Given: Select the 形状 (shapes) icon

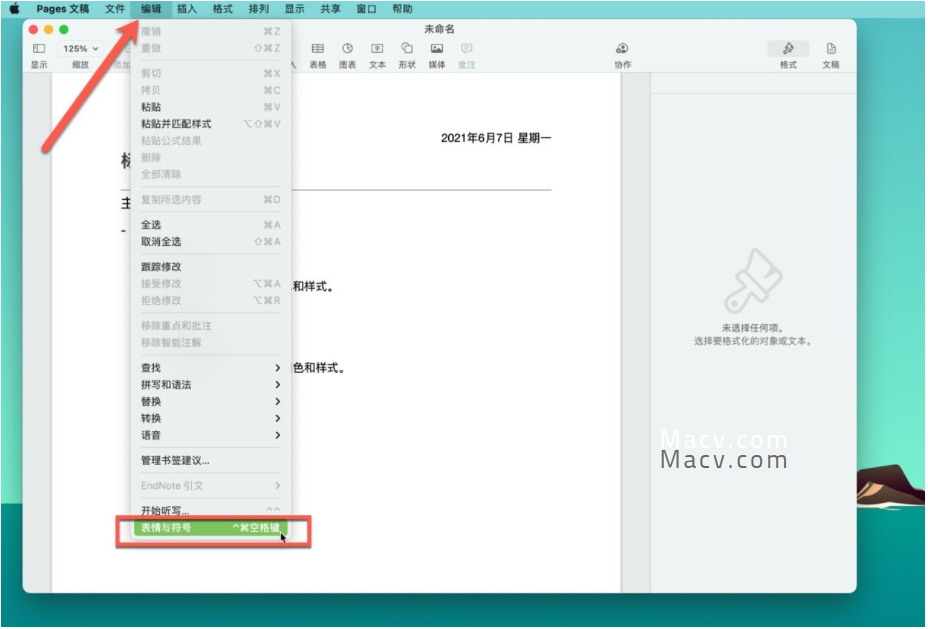Looking at the screenshot, I should (407, 48).
